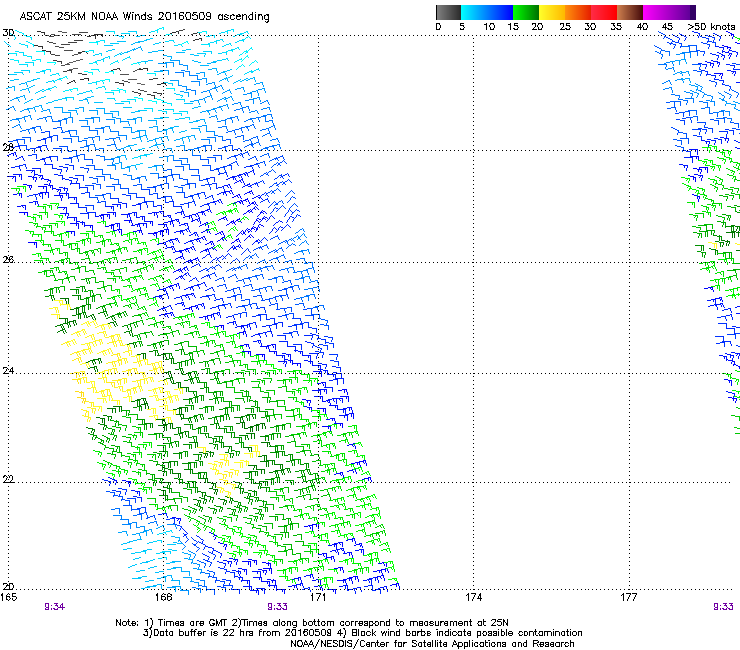Click the latitude label '22'
740x650 pixels.
pos(8,479)
